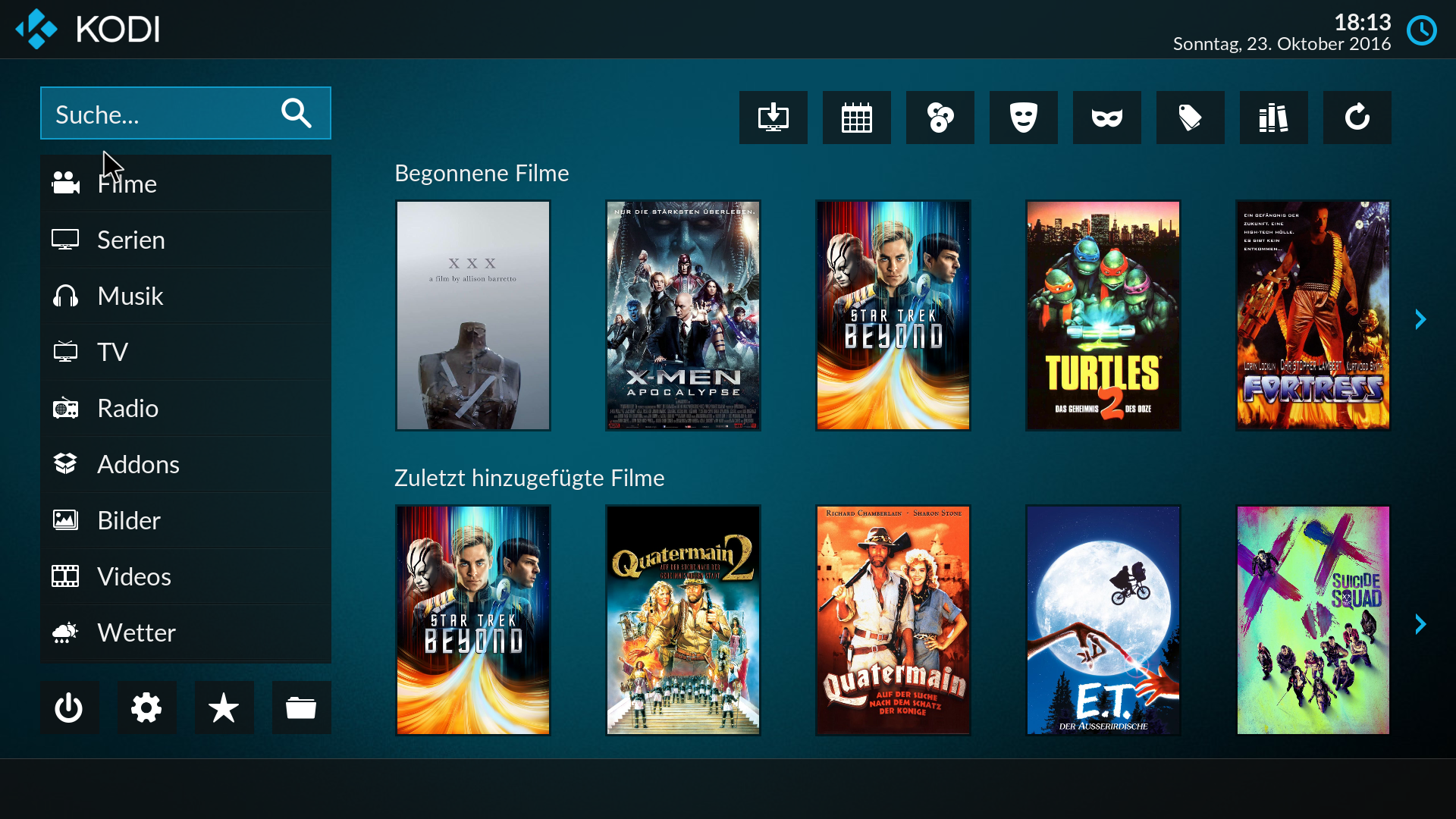Click the weather cloud icon

[65, 632]
